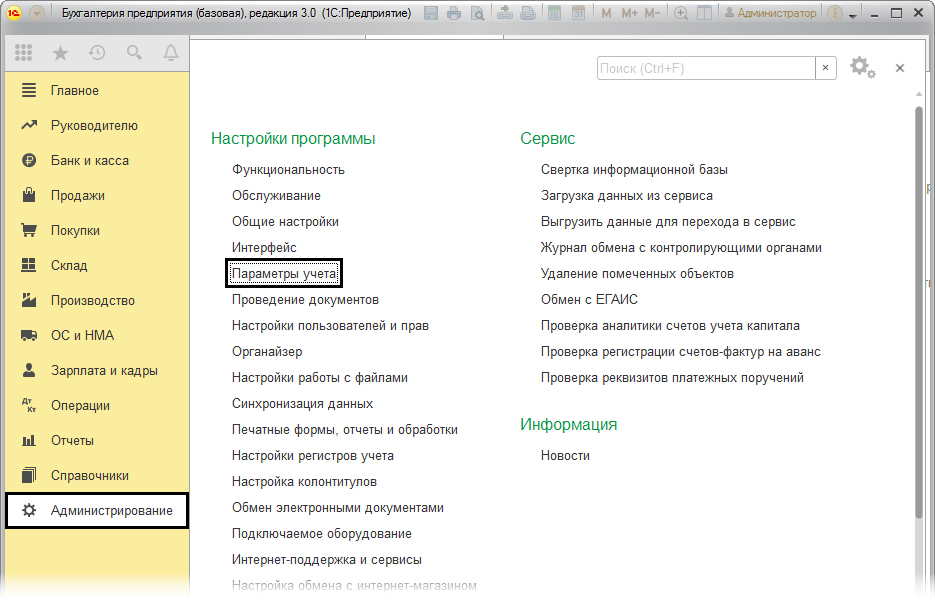This screenshot has height=603, width=935.
Task: Open Общие настройки
Action: [285, 222]
